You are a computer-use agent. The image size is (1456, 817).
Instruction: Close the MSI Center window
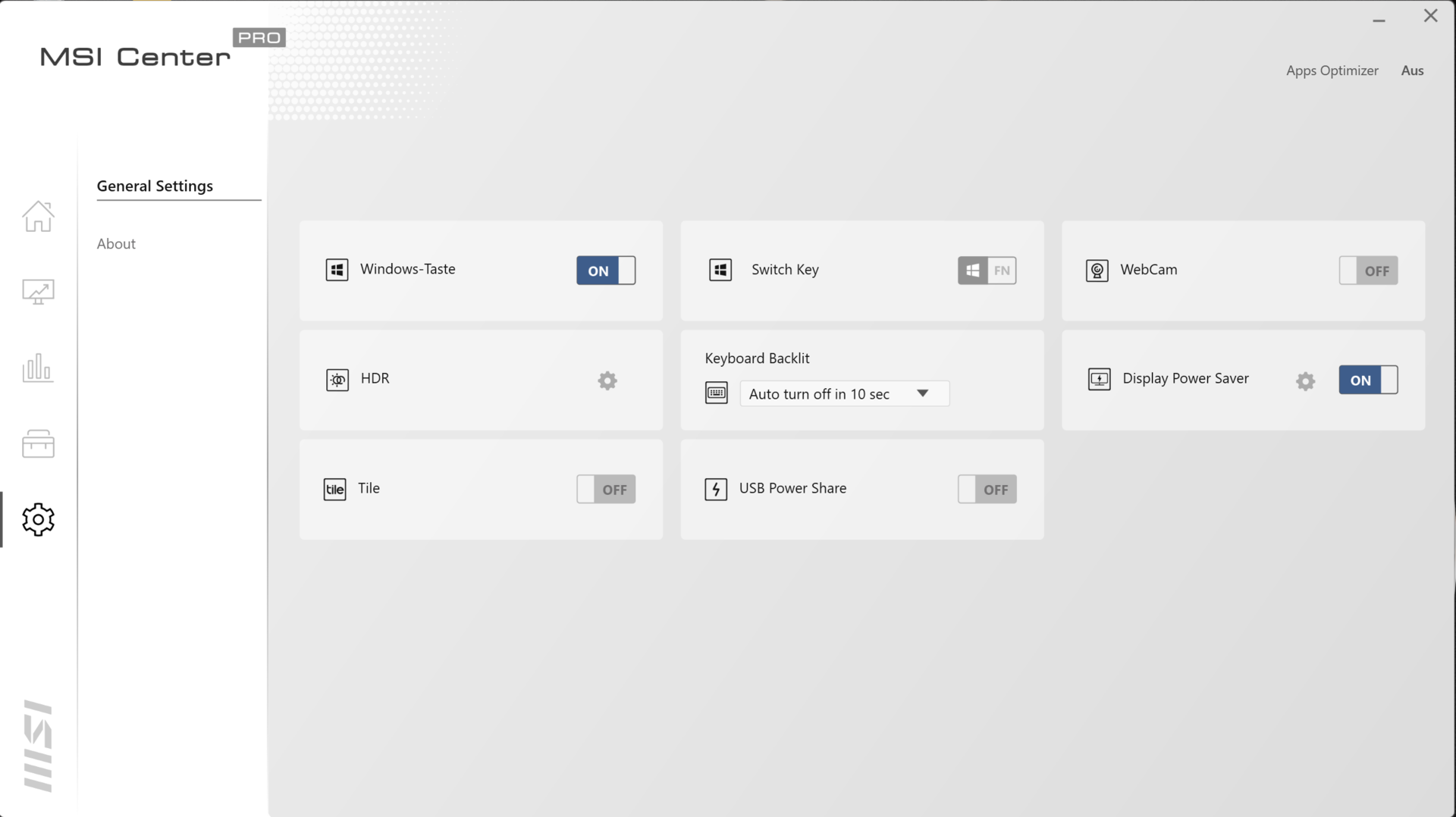pyautogui.click(x=1430, y=16)
